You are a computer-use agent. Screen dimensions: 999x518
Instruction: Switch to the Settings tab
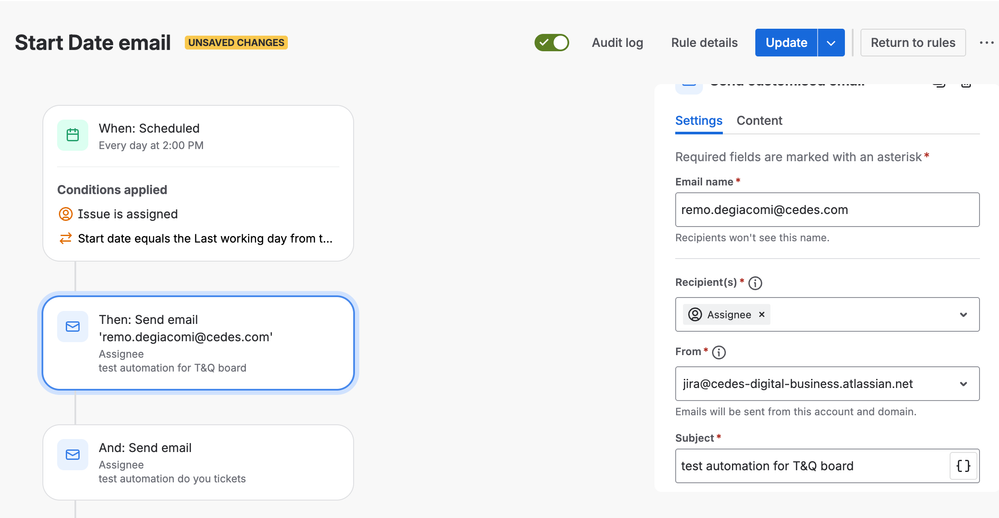click(698, 120)
